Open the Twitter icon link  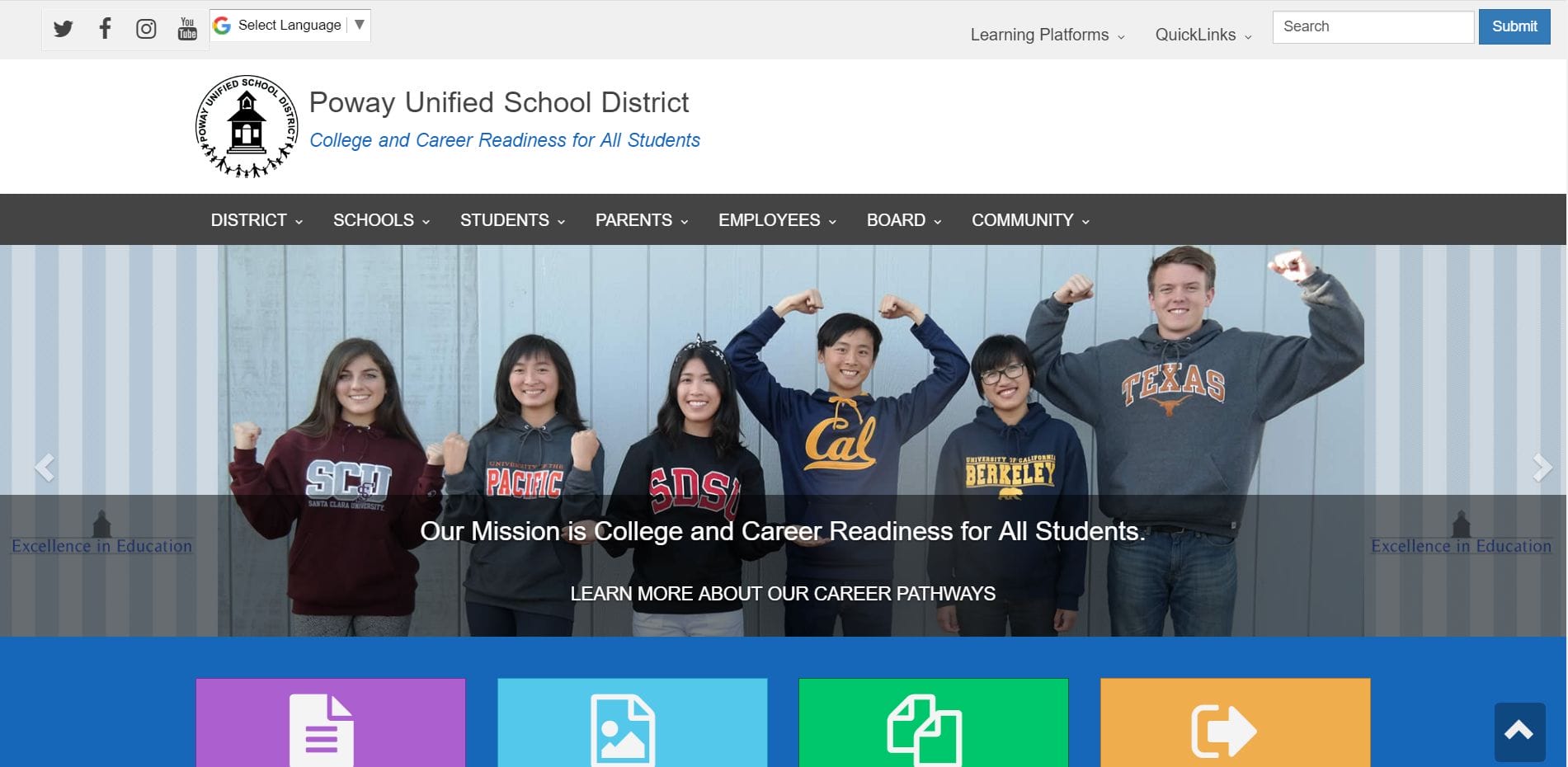[x=63, y=27]
